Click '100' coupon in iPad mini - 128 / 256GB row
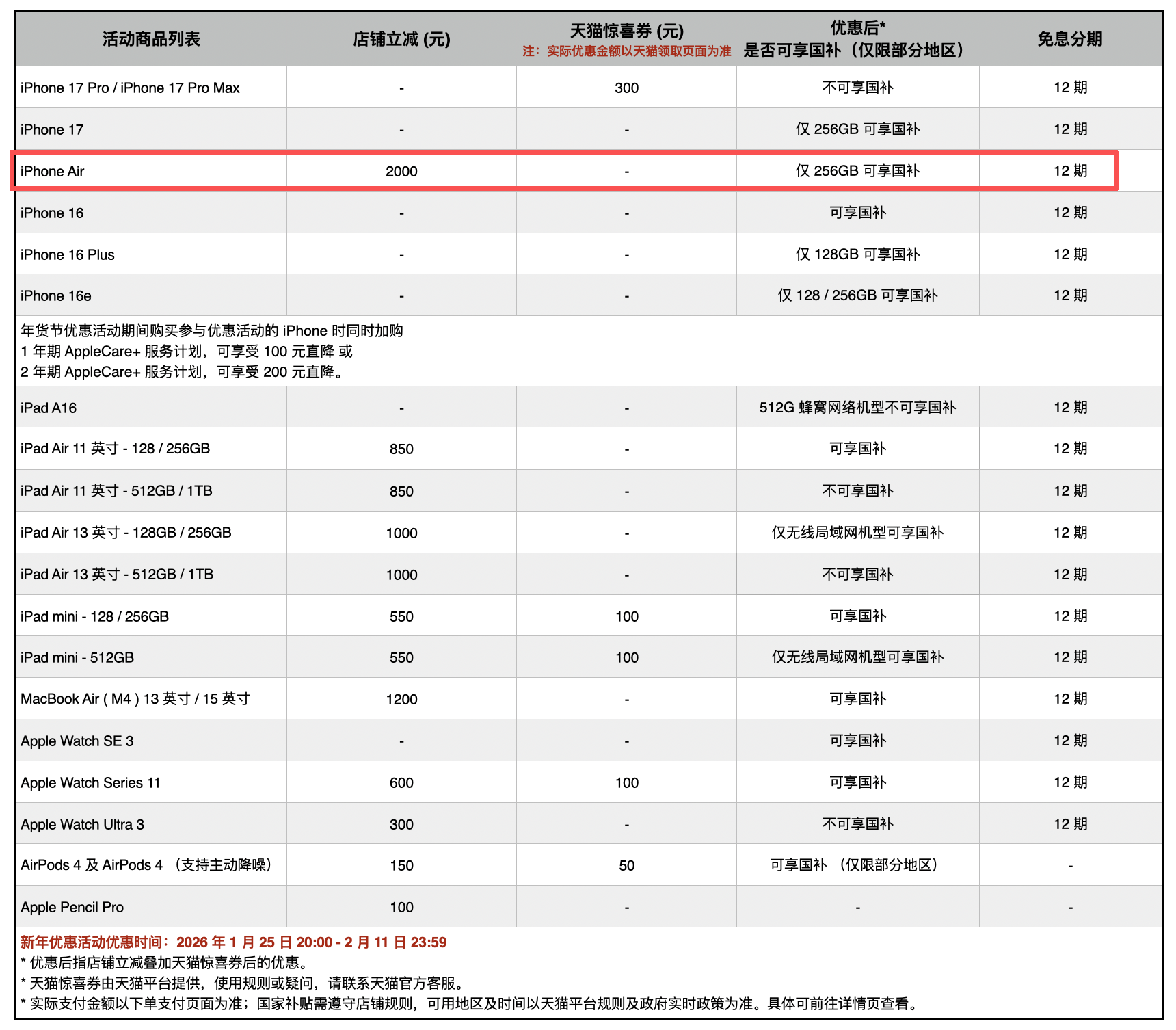This screenshot has width=1176, height=1030. coord(626,616)
